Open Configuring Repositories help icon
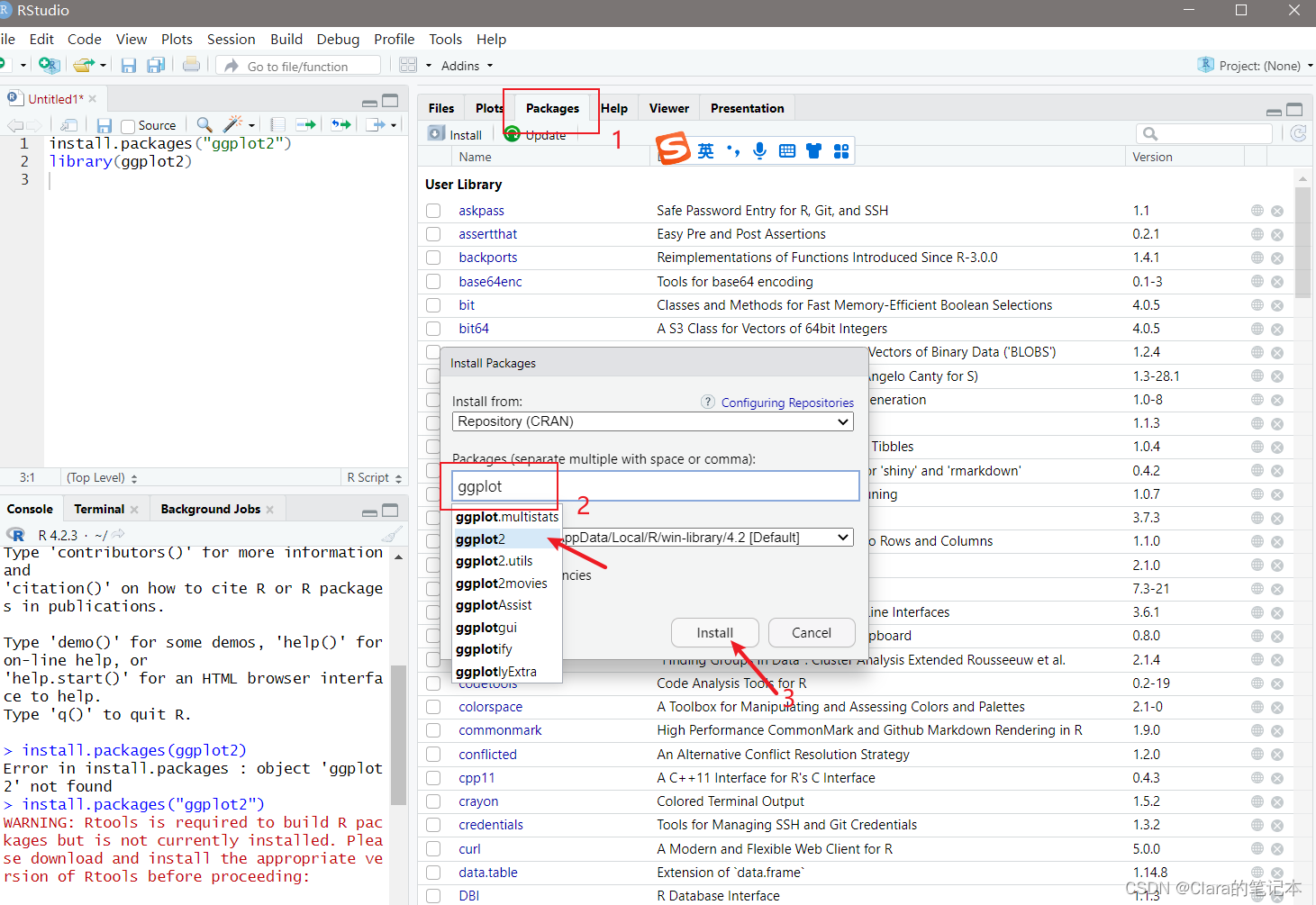Image resolution: width=1316 pixels, height=905 pixels. (x=708, y=402)
